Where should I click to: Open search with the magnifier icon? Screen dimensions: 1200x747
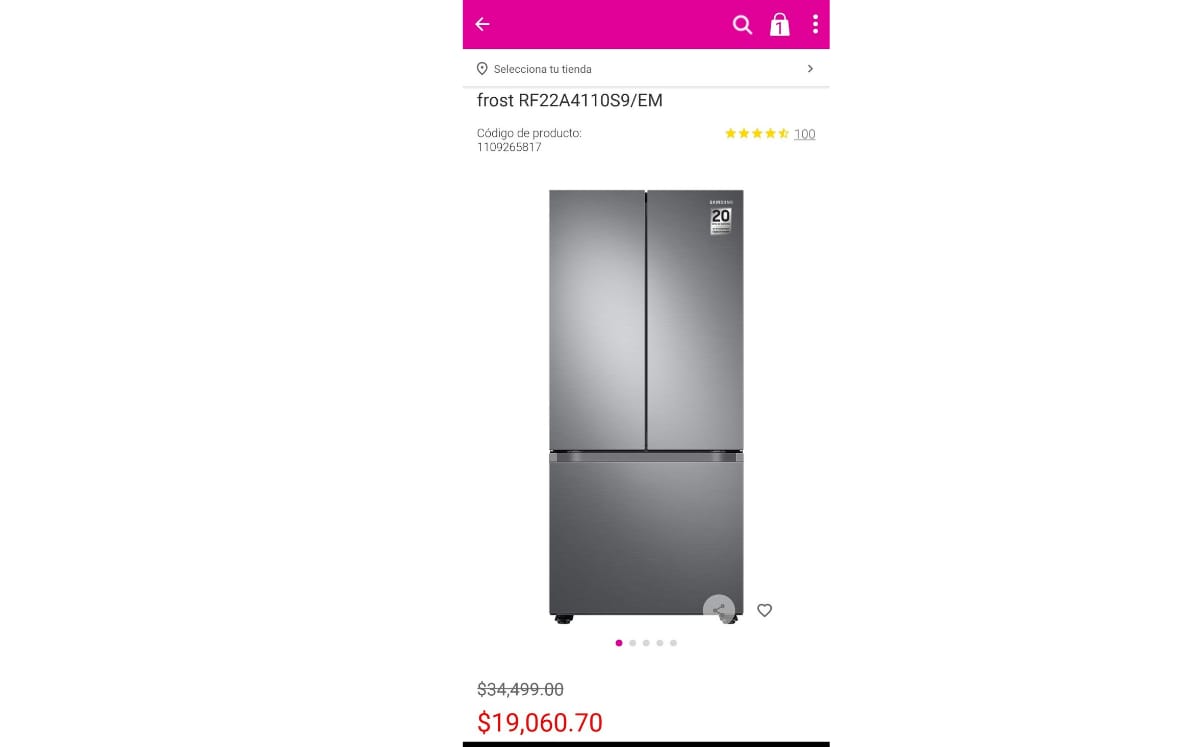tap(742, 24)
